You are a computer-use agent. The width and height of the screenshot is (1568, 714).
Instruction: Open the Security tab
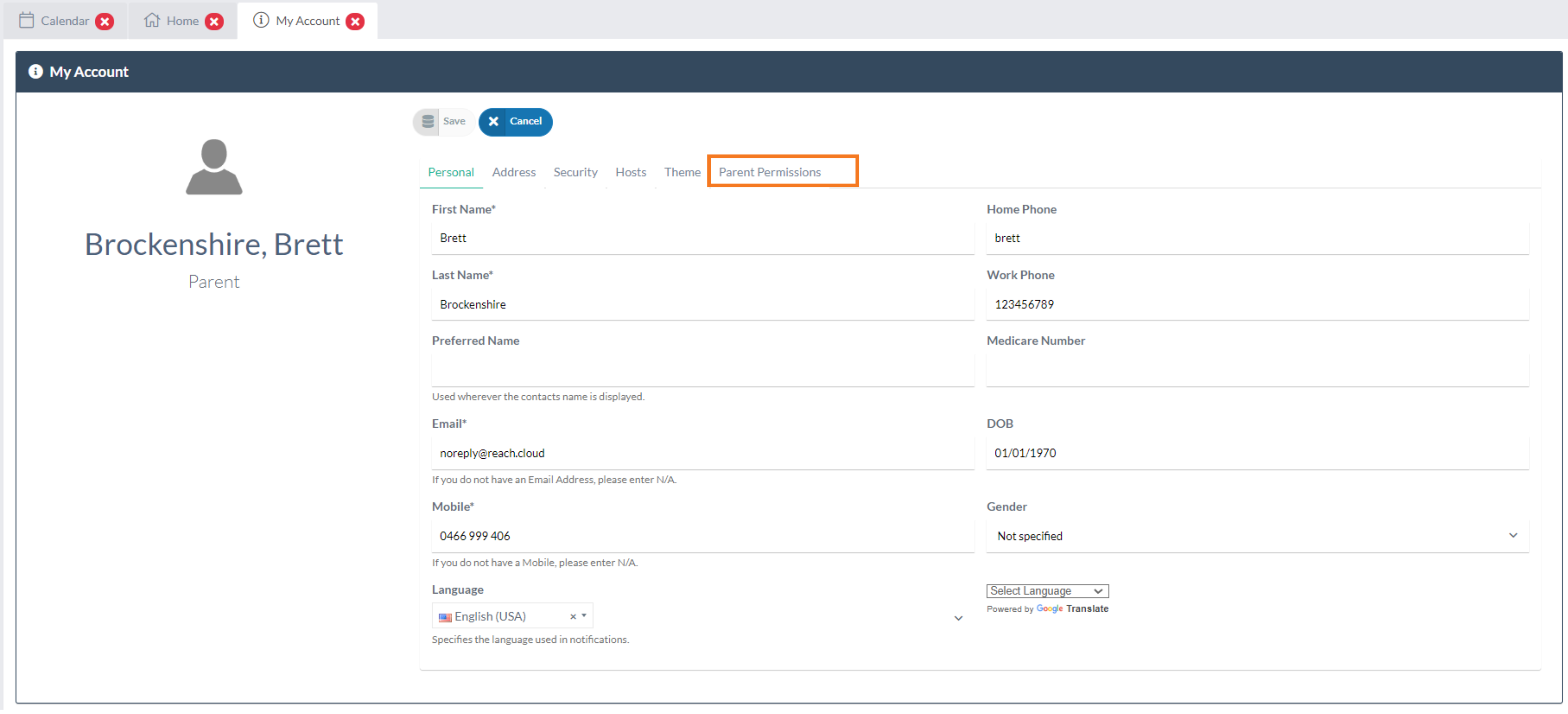tap(575, 172)
